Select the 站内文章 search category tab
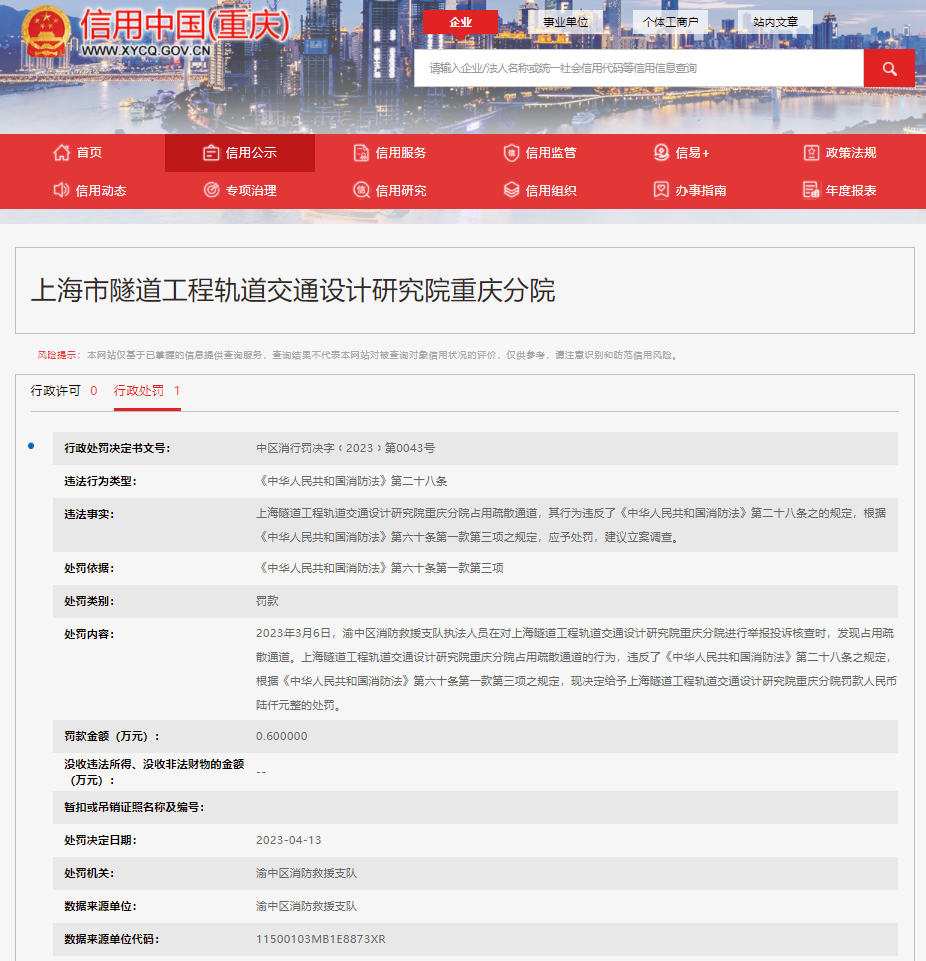 (775, 22)
